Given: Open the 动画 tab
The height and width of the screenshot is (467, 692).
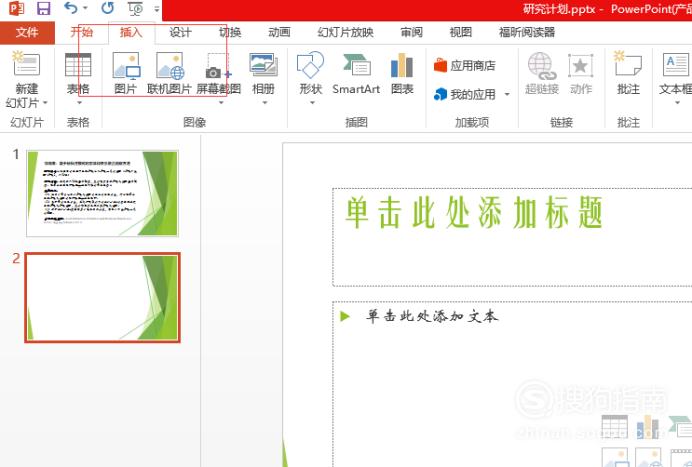Looking at the screenshot, I should (x=279, y=32).
